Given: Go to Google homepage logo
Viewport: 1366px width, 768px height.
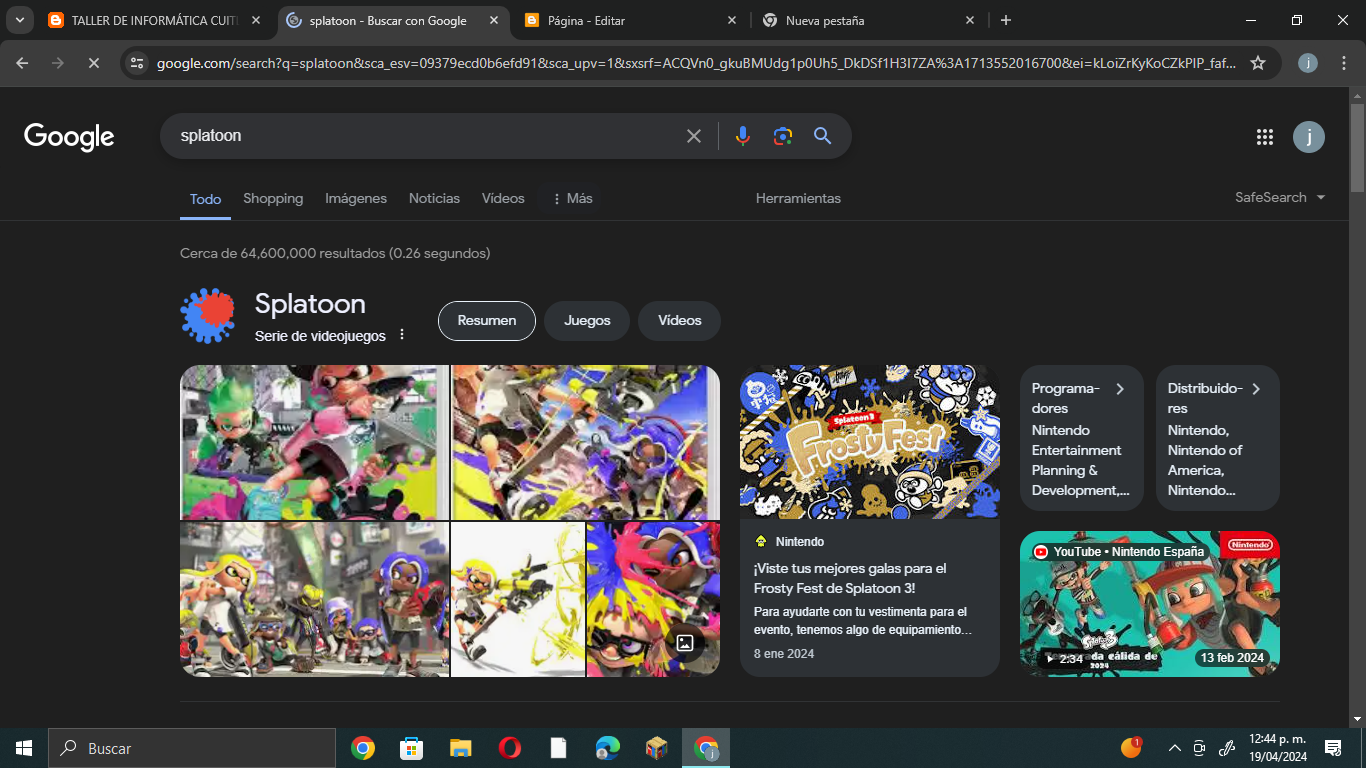Looking at the screenshot, I should click(x=69, y=137).
